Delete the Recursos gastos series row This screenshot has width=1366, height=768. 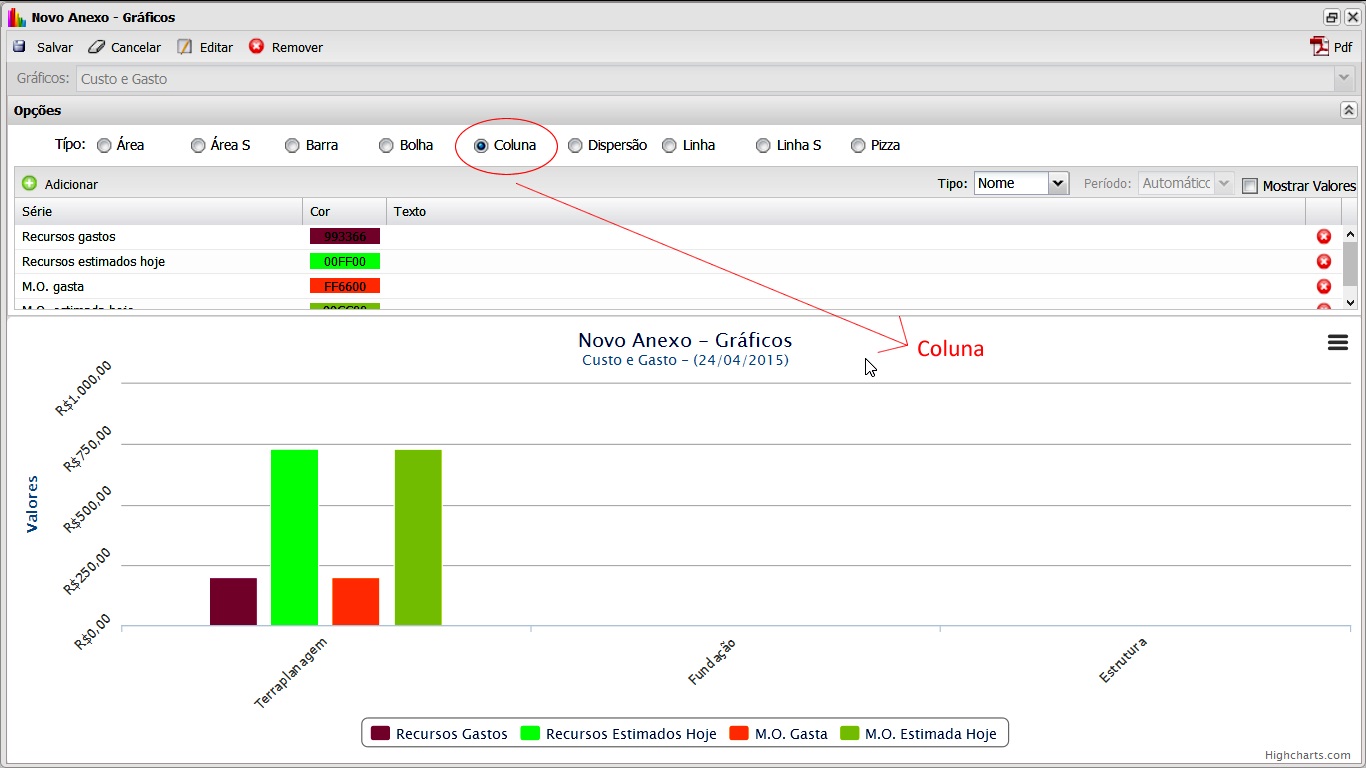(1323, 237)
